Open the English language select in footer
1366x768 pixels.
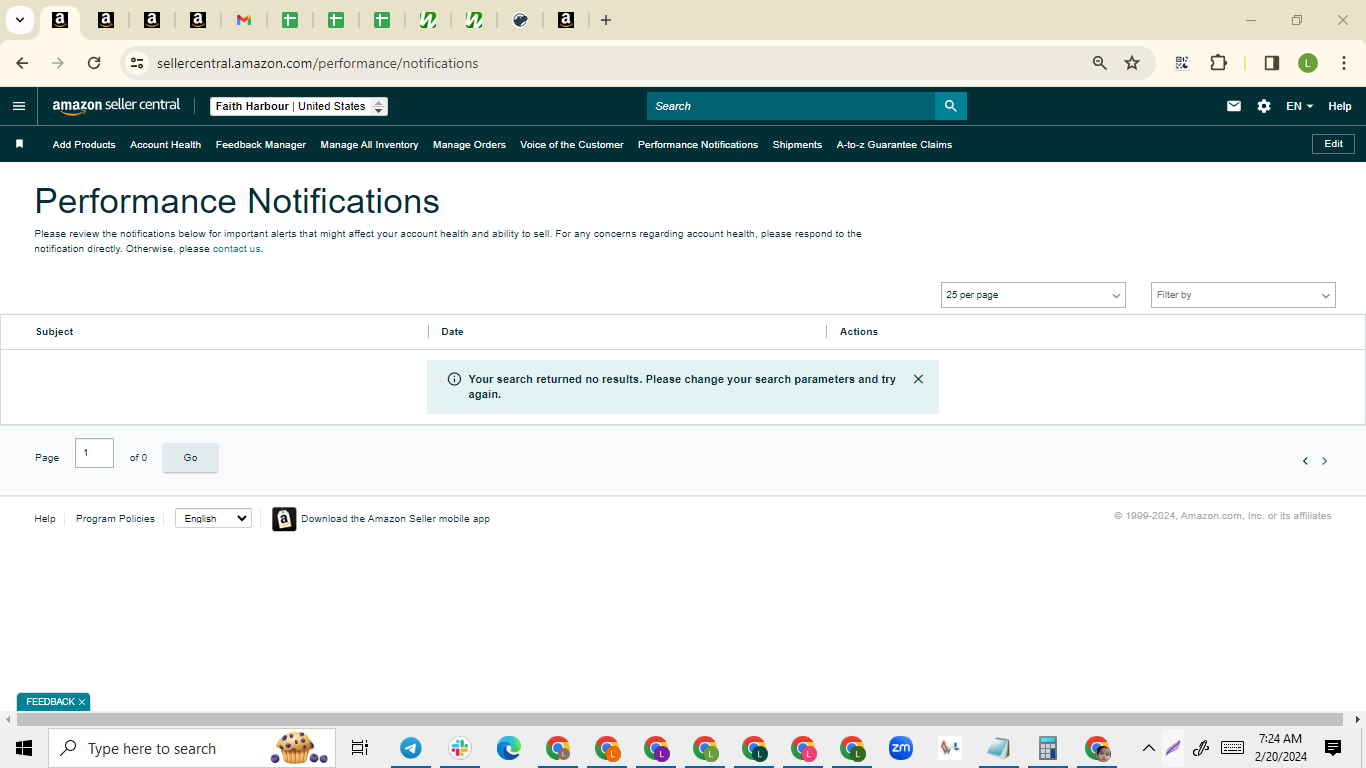click(x=213, y=518)
